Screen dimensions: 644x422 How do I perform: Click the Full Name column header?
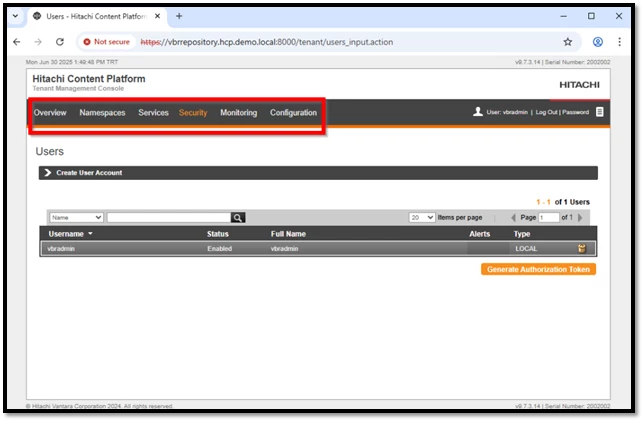tap(288, 234)
